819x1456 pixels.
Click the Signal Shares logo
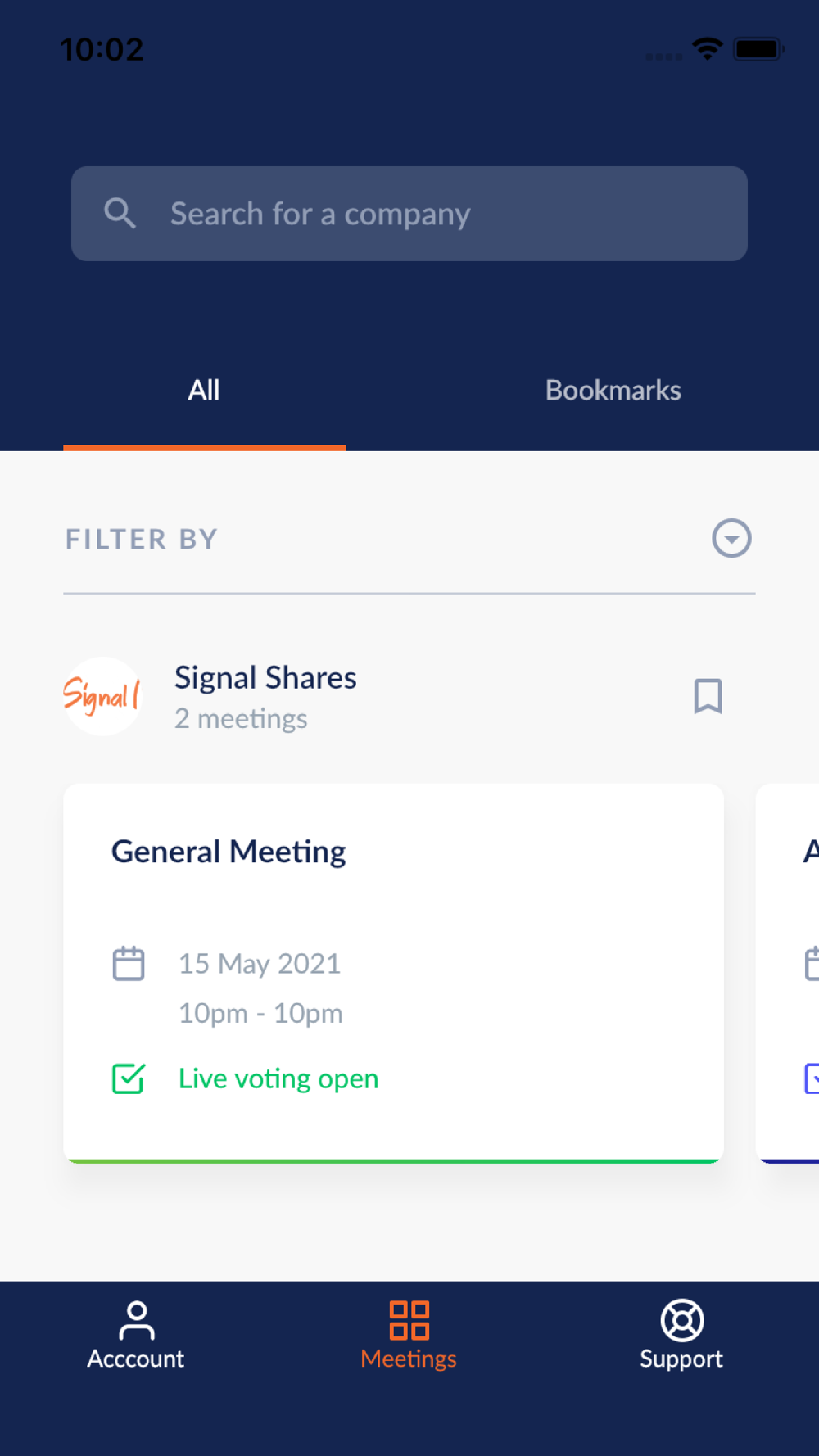(x=102, y=696)
